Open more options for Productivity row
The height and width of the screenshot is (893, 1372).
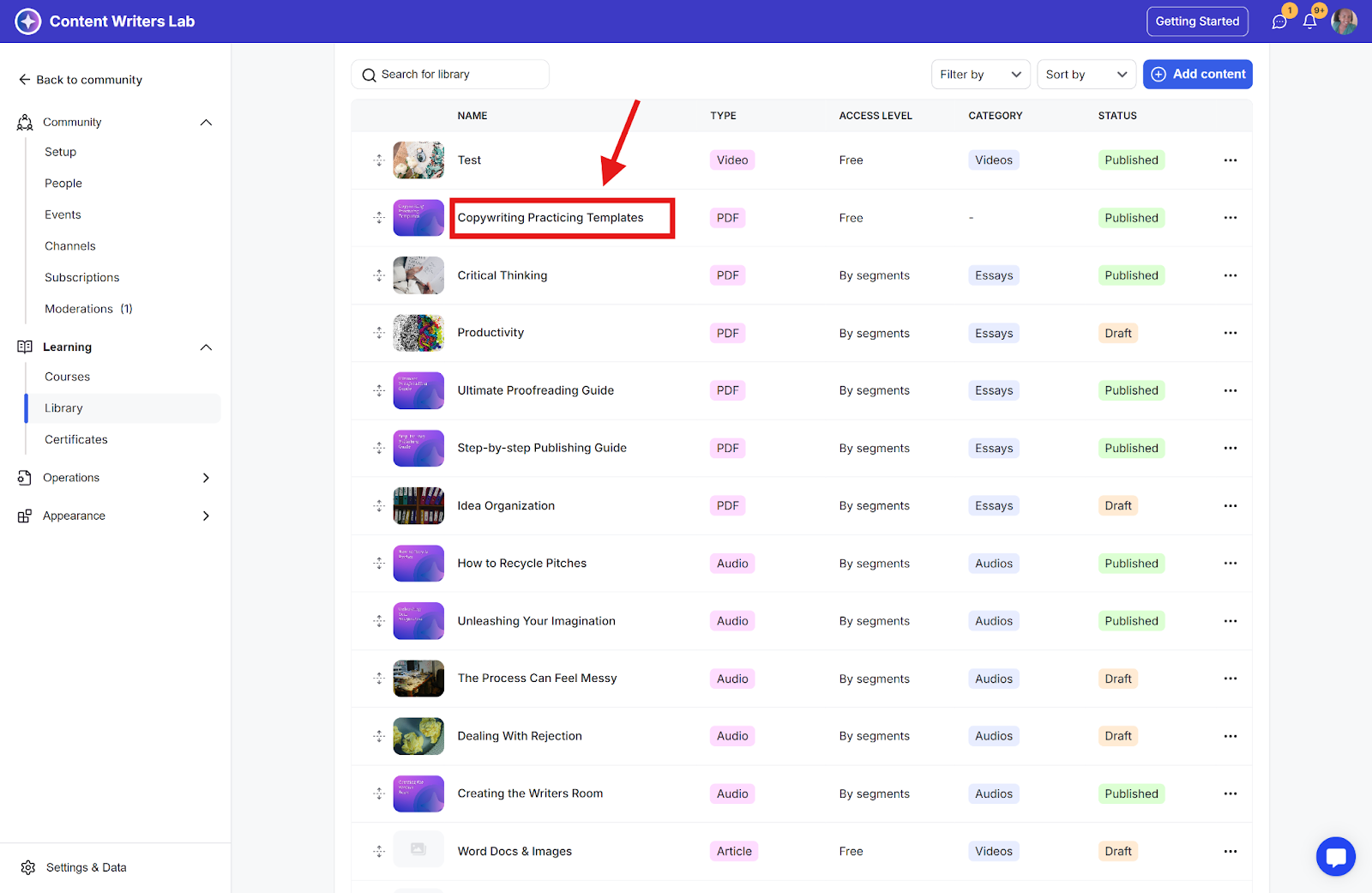[x=1231, y=333]
